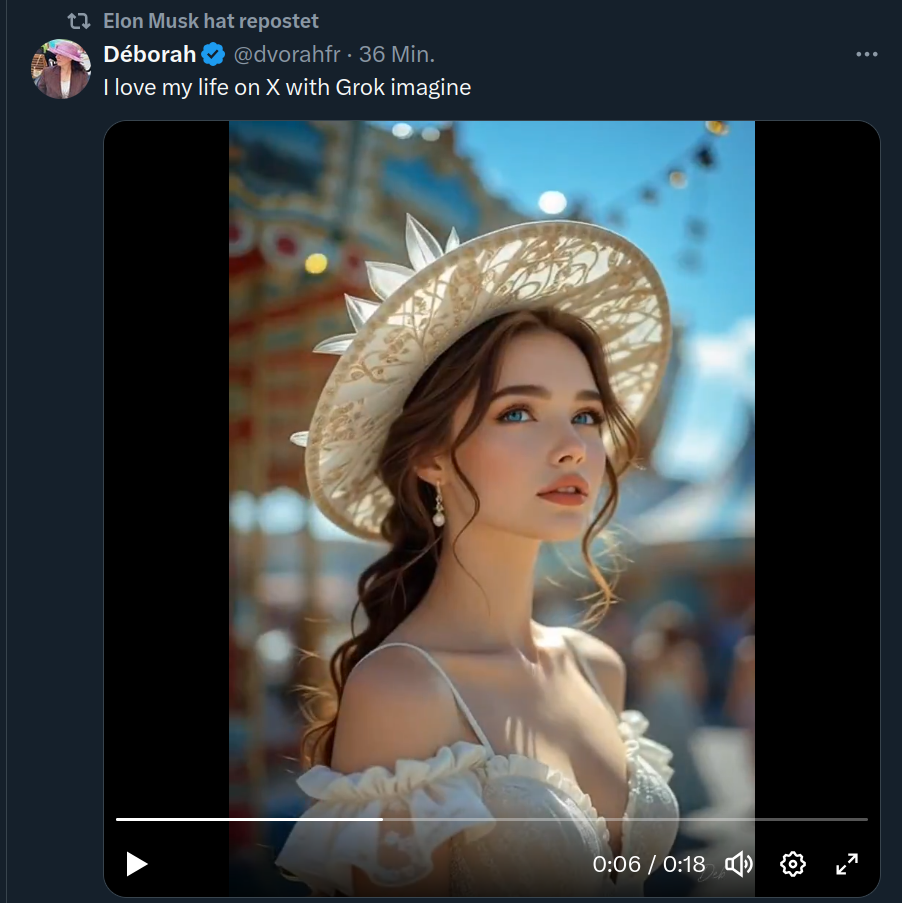Click the played portion of the video progress bar
The width and height of the screenshot is (902, 903).
click(x=249, y=819)
